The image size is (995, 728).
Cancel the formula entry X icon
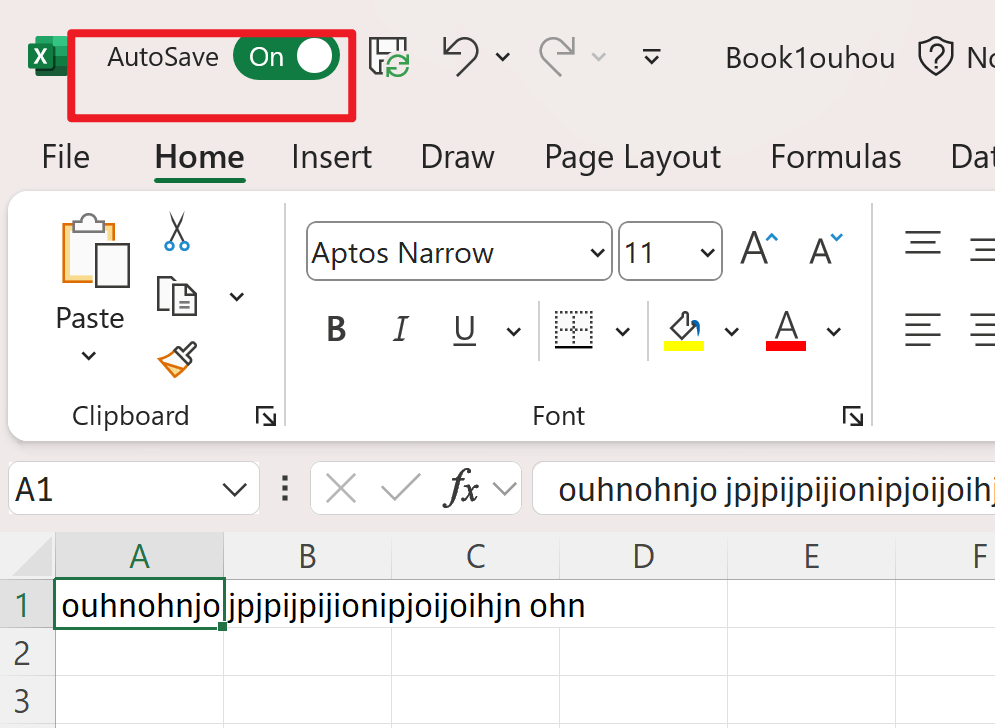[x=341, y=489]
